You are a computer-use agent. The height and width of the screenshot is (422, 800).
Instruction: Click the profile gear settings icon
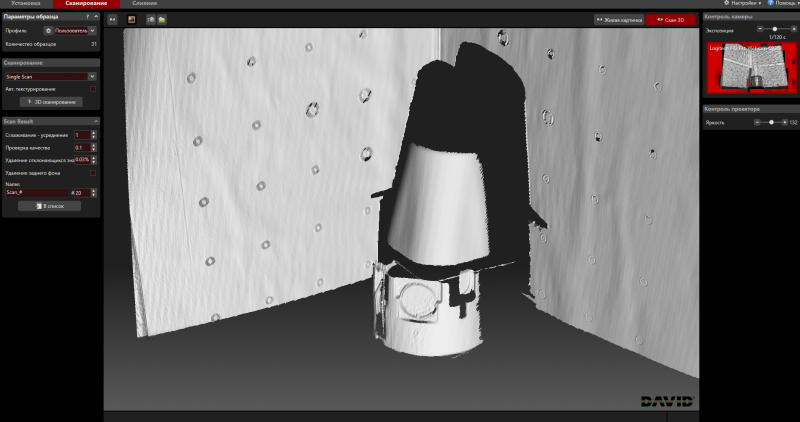click(47, 32)
